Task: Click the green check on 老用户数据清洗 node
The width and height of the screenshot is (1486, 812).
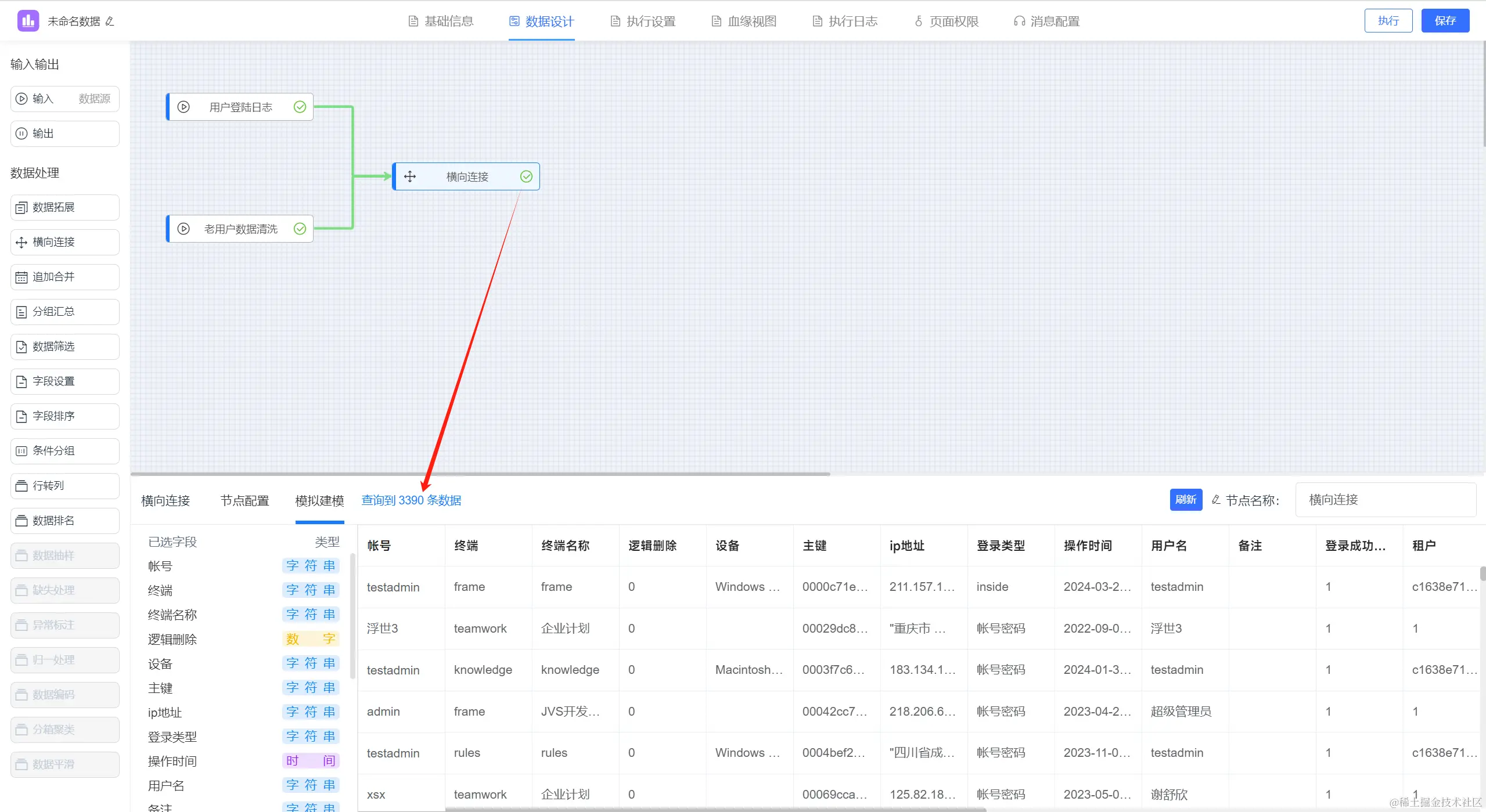Action: point(300,229)
